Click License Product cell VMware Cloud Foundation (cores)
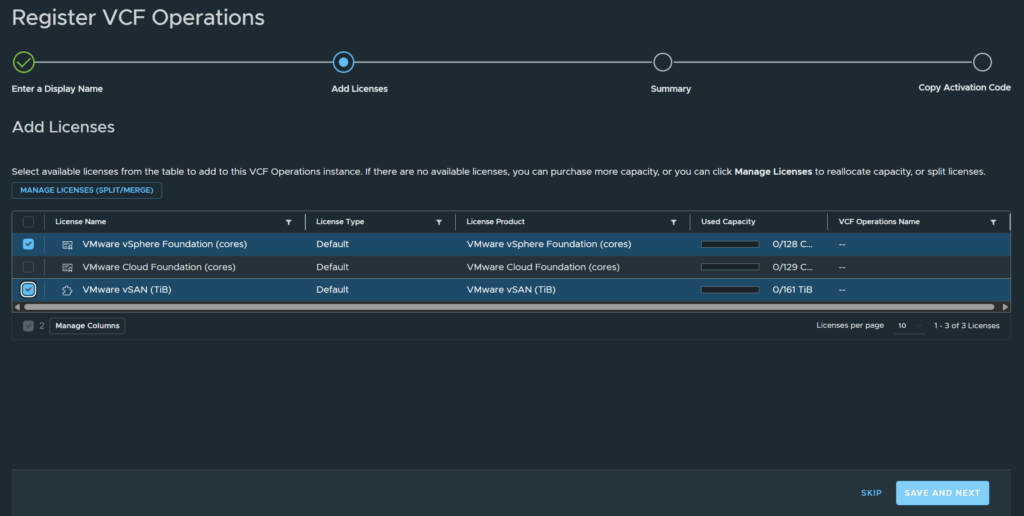 pyautogui.click(x=543, y=267)
